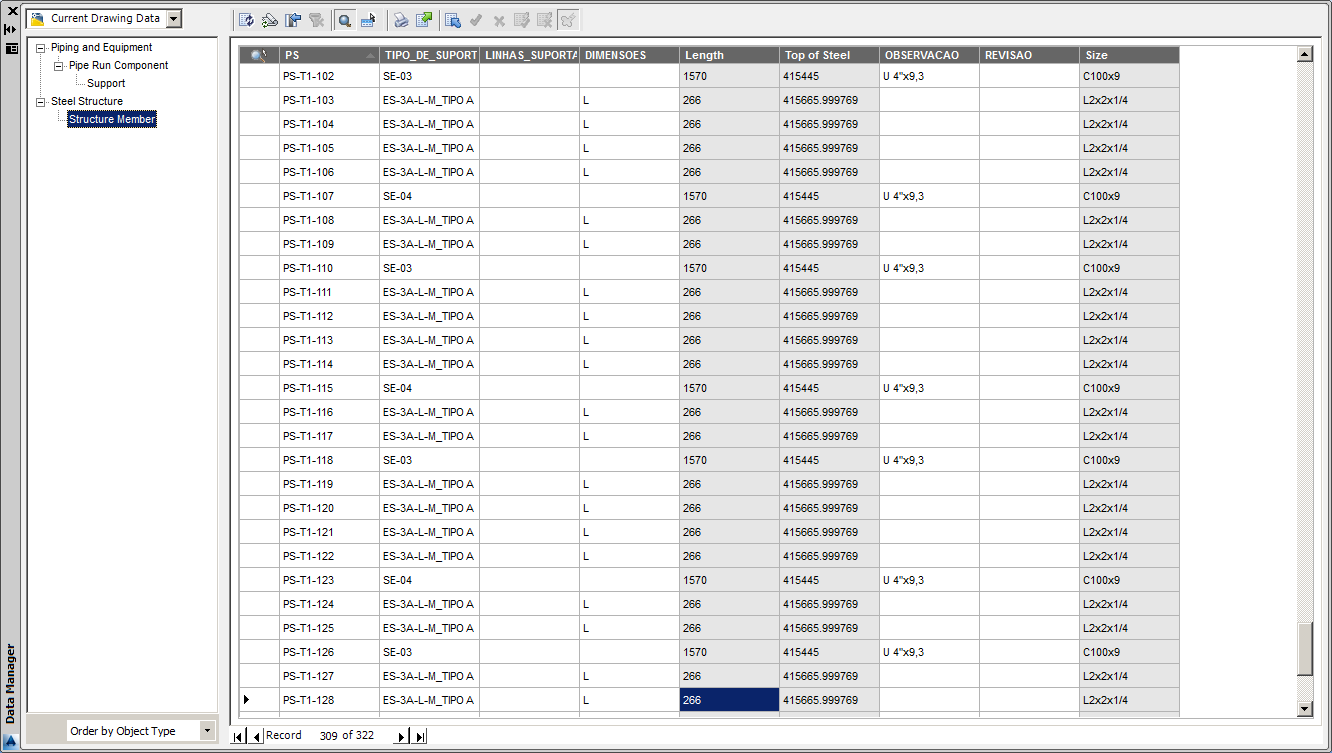Click the down arrow of the vertical scrollbar
This screenshot has height=753, width=1332.
pos(1304,709)
